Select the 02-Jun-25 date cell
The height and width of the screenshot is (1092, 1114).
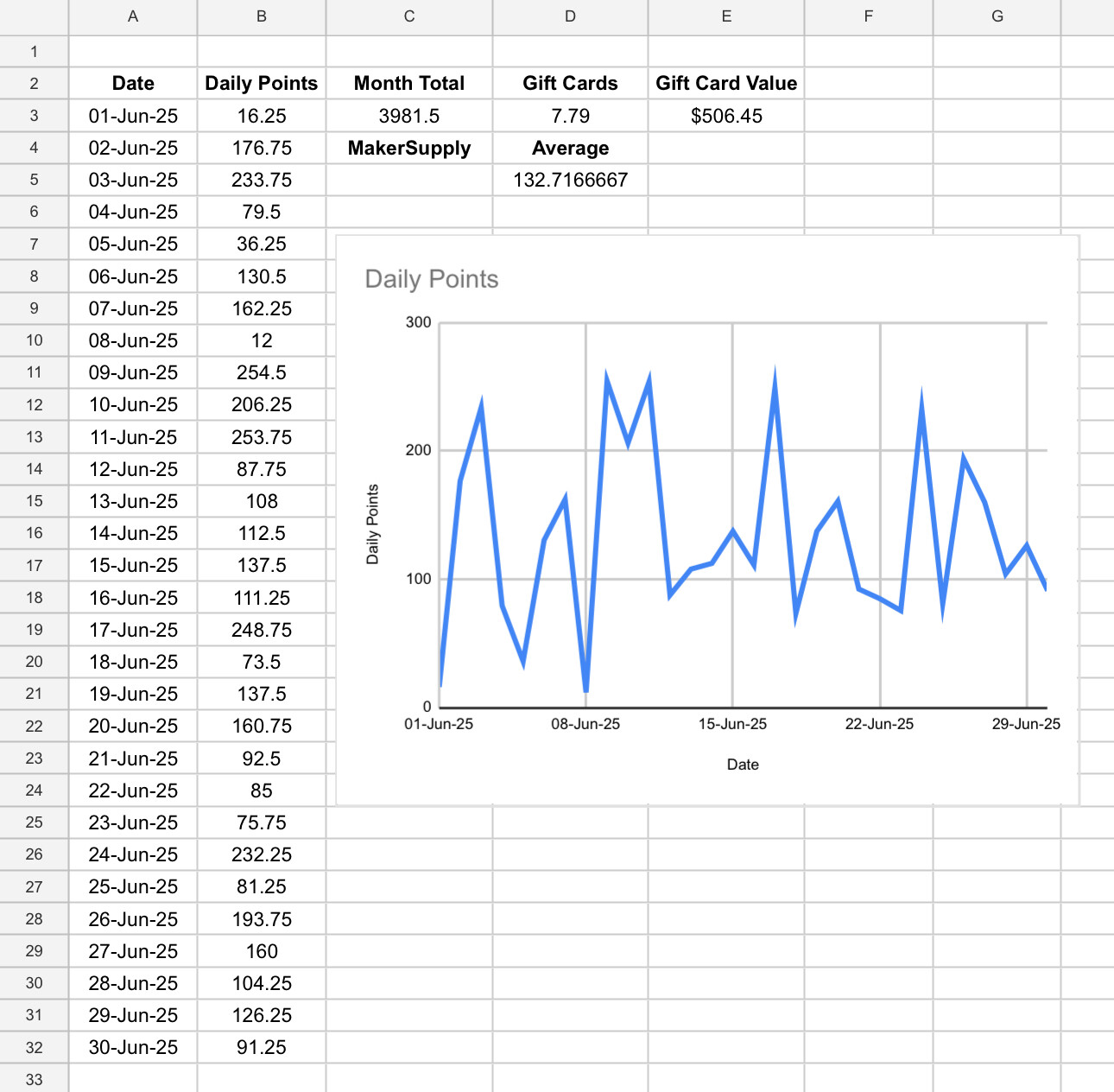[133, 148]
